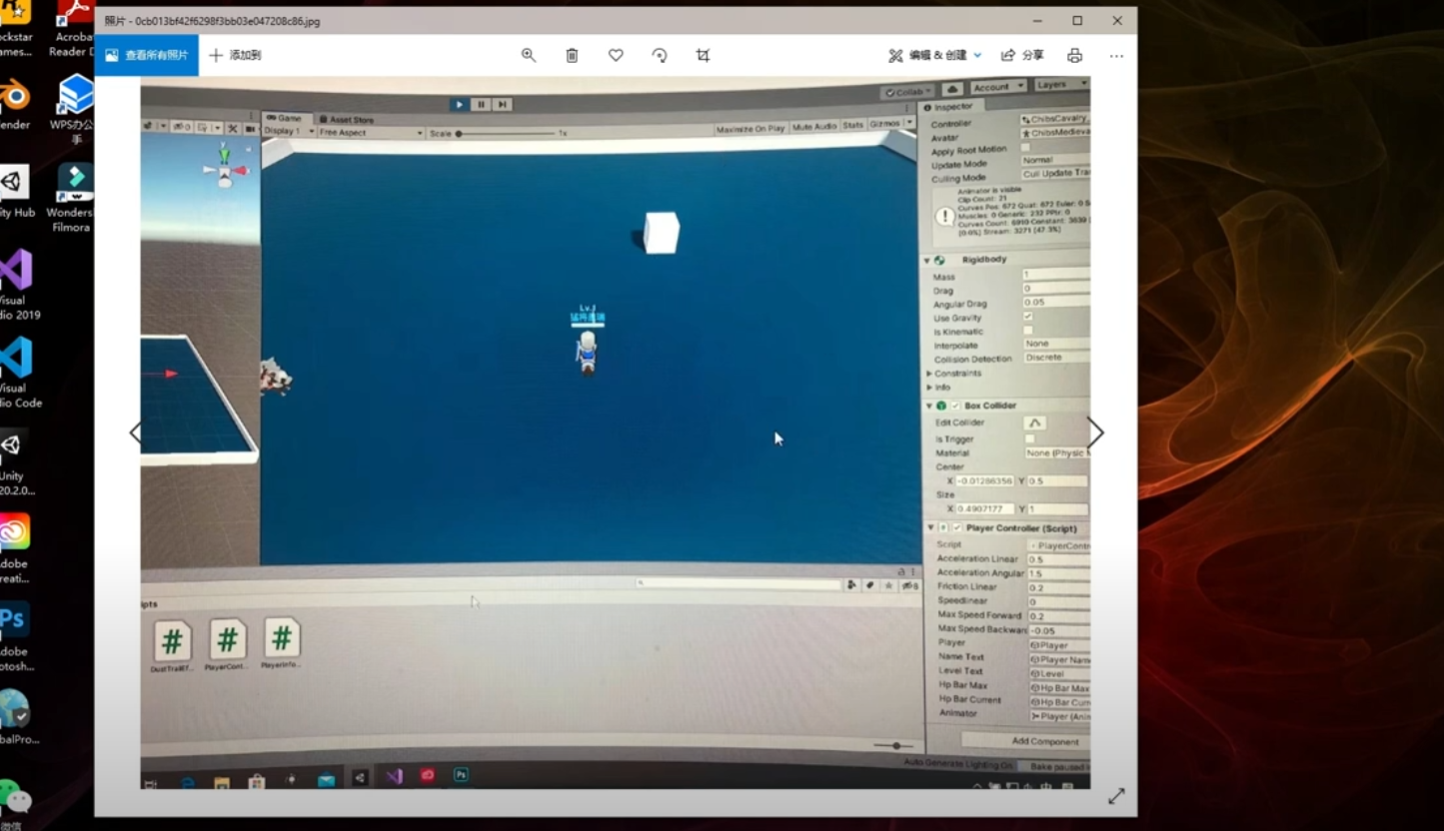
Task: Expand the Info foldout under Rigidbody
Action: pyautogui.click(x=929, y=388)
